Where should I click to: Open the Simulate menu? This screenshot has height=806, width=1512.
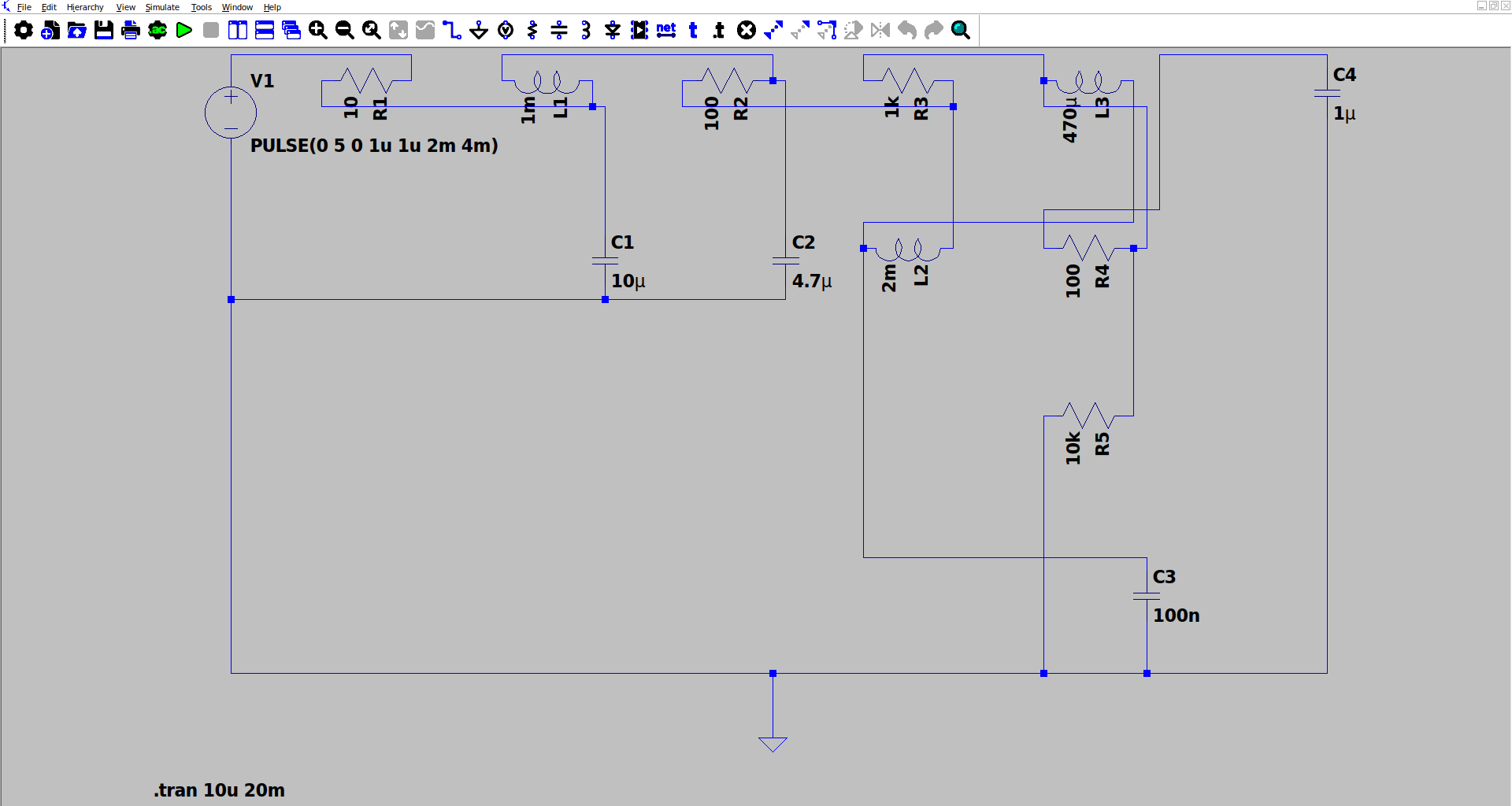tap(162, 7)
